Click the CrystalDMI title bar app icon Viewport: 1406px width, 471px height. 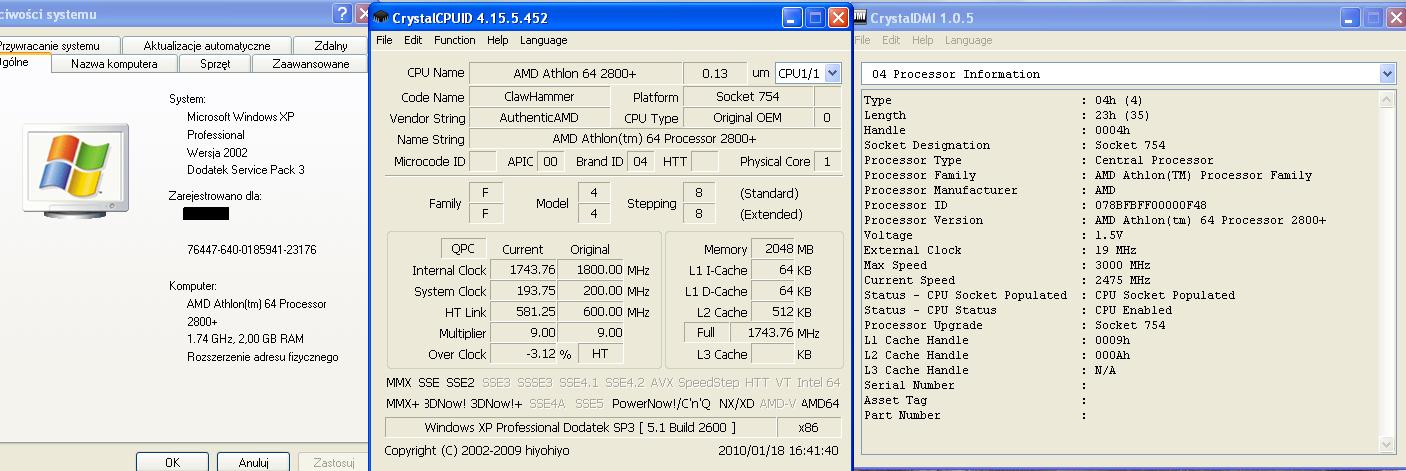click(860, 17)
